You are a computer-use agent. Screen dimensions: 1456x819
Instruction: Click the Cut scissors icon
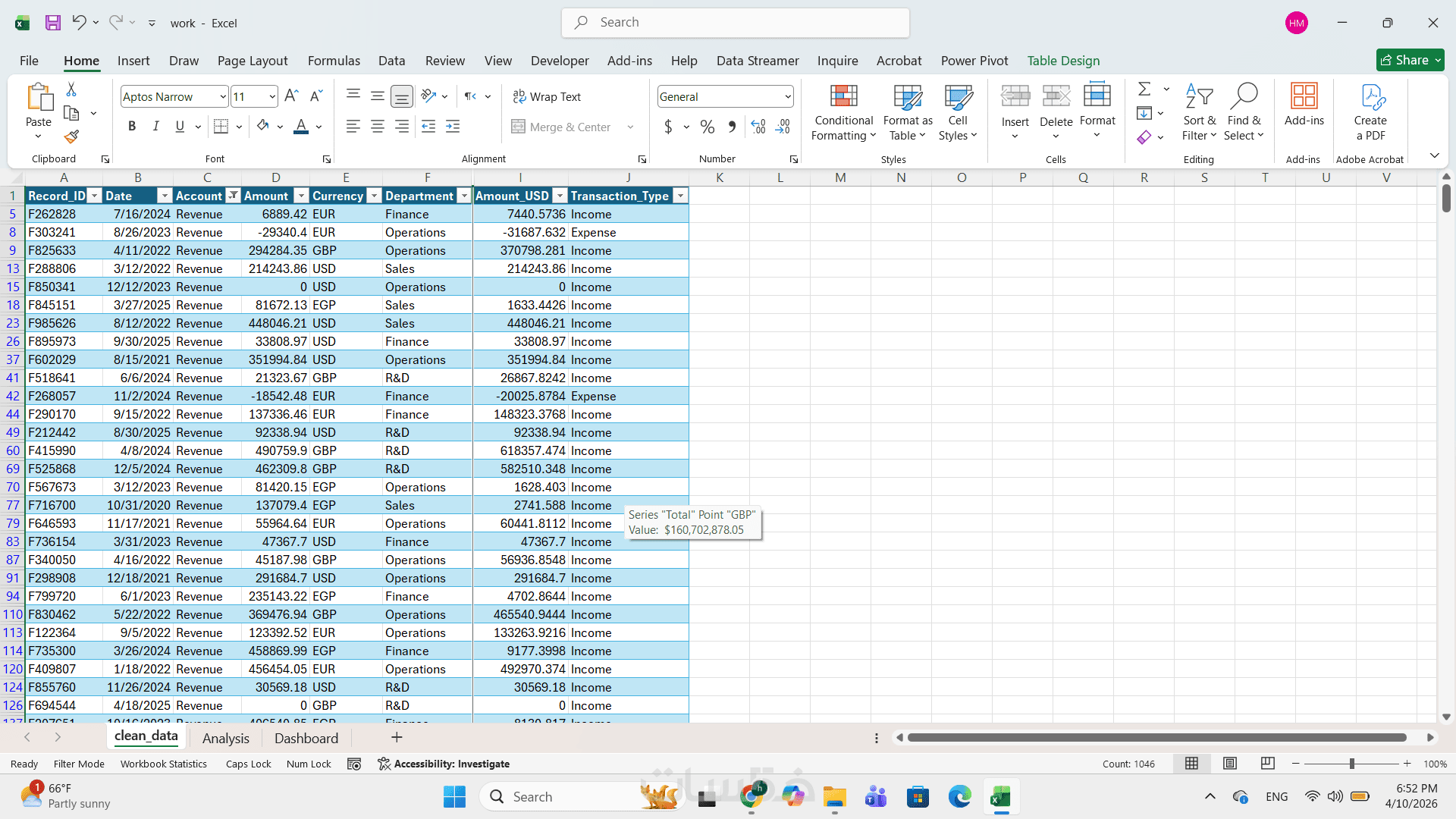[x=71, y=89]
